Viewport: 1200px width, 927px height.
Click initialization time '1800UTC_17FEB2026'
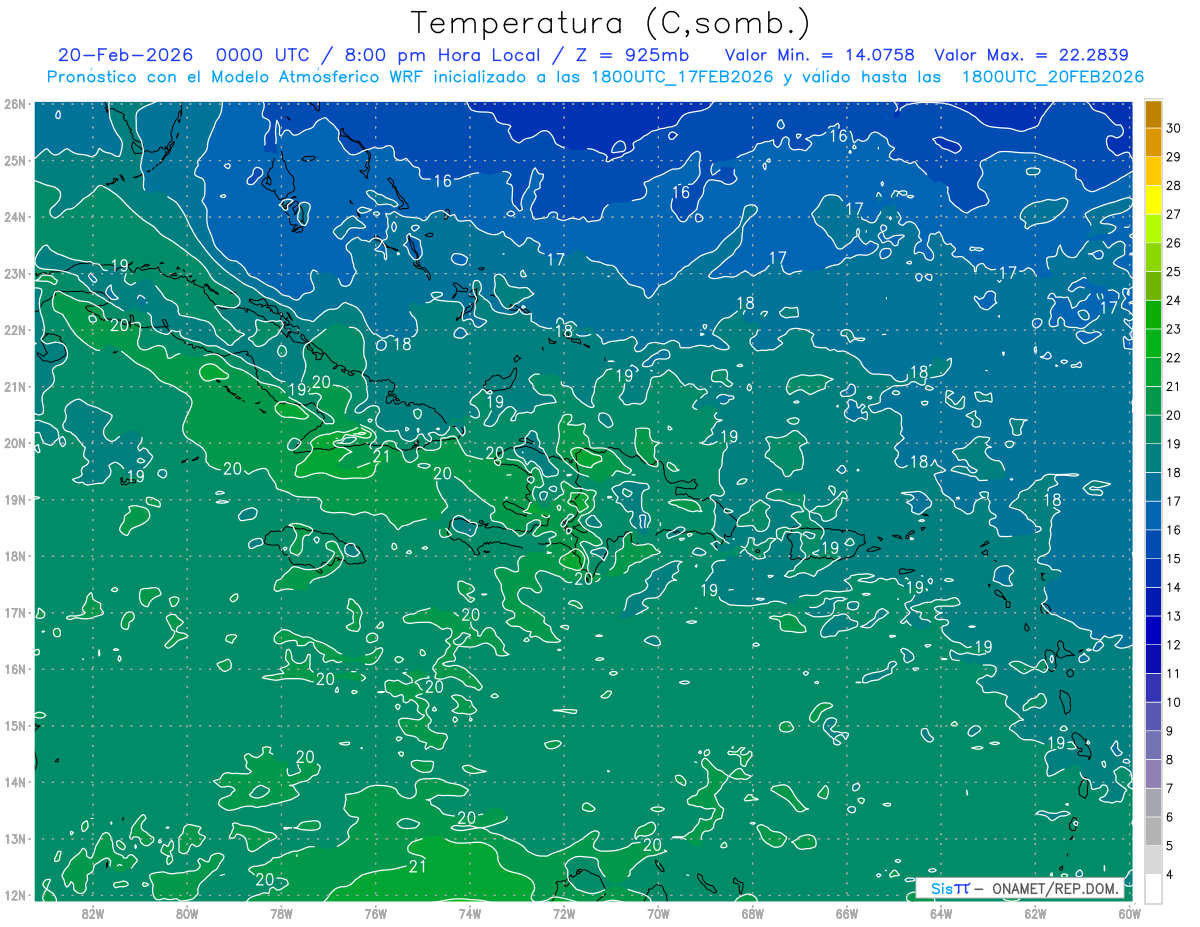[x=681, y=77]
